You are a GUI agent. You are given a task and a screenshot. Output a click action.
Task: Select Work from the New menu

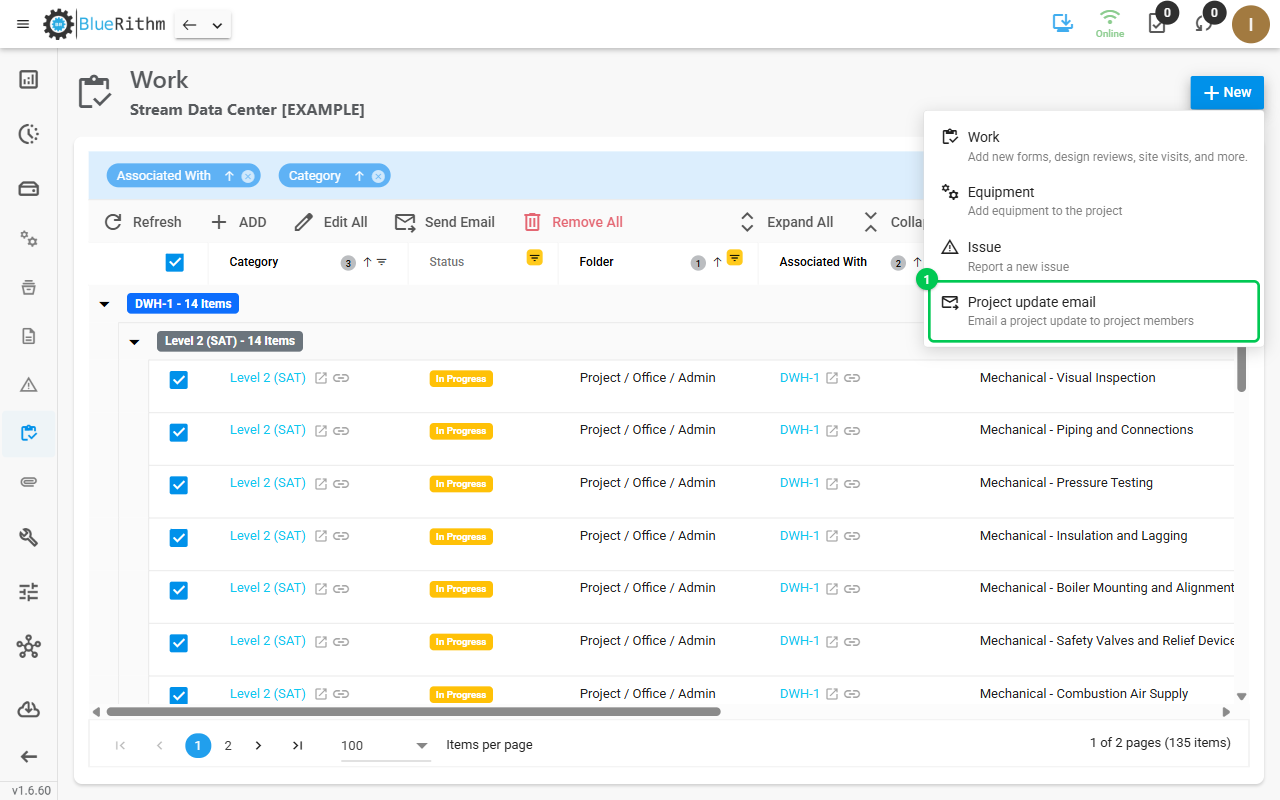pos(1094,146)
